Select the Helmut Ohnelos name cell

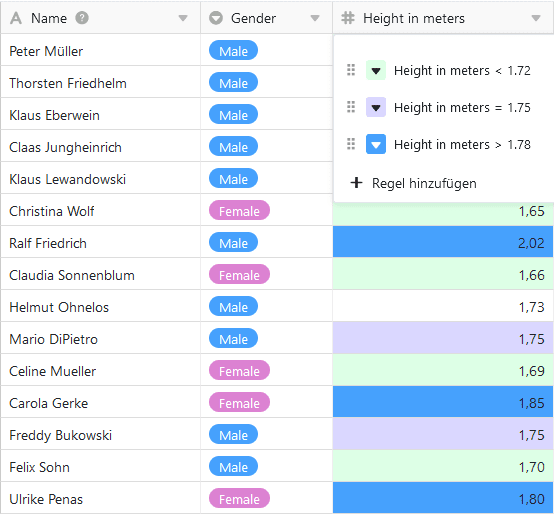click(101, 306)
